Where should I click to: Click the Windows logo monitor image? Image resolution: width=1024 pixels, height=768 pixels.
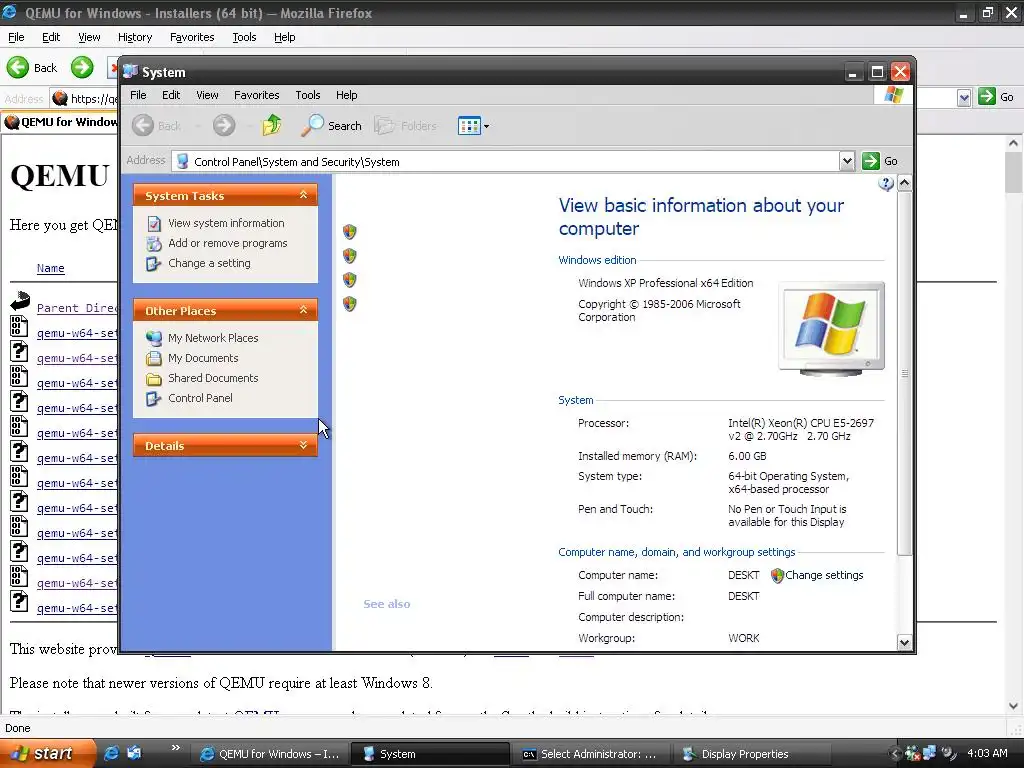(831, 328)
